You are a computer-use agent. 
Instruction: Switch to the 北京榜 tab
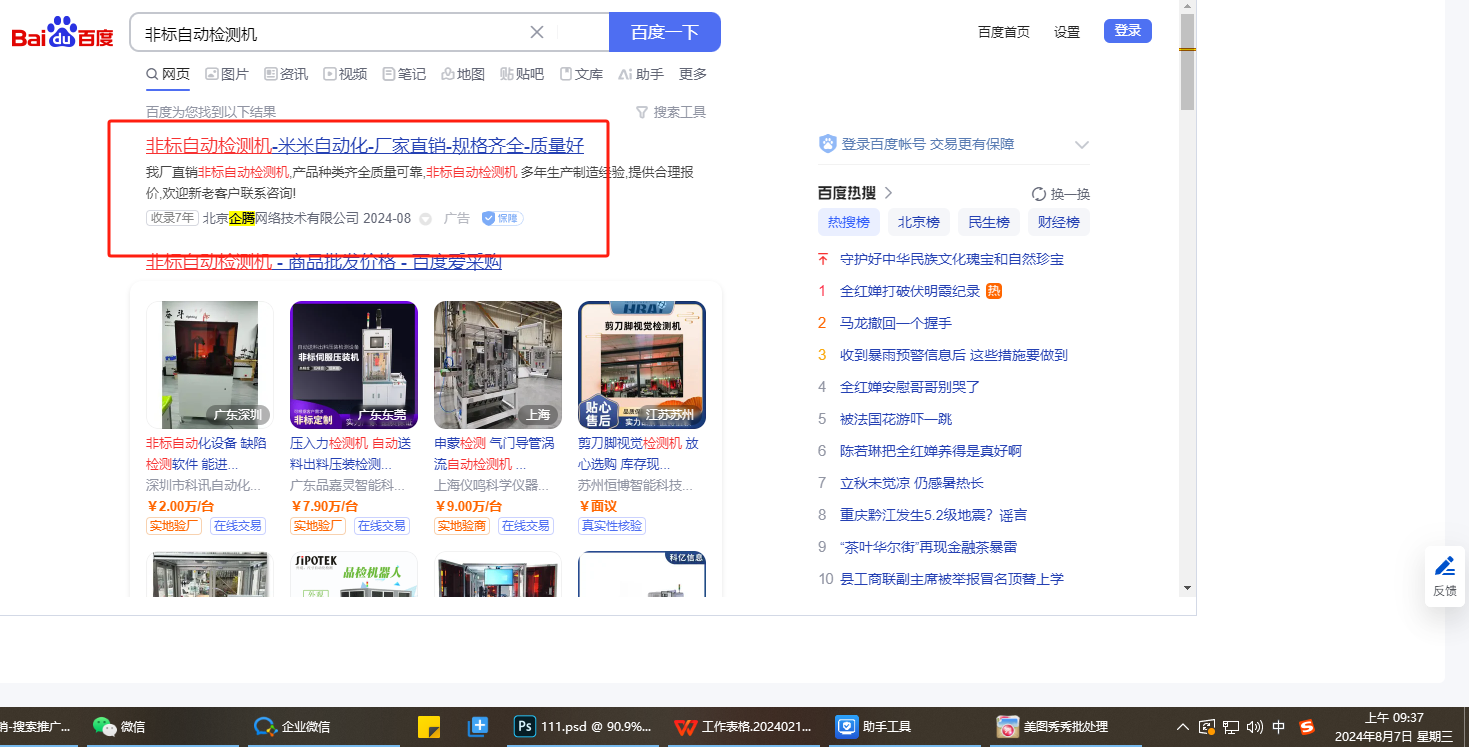[x=918, y=222]
